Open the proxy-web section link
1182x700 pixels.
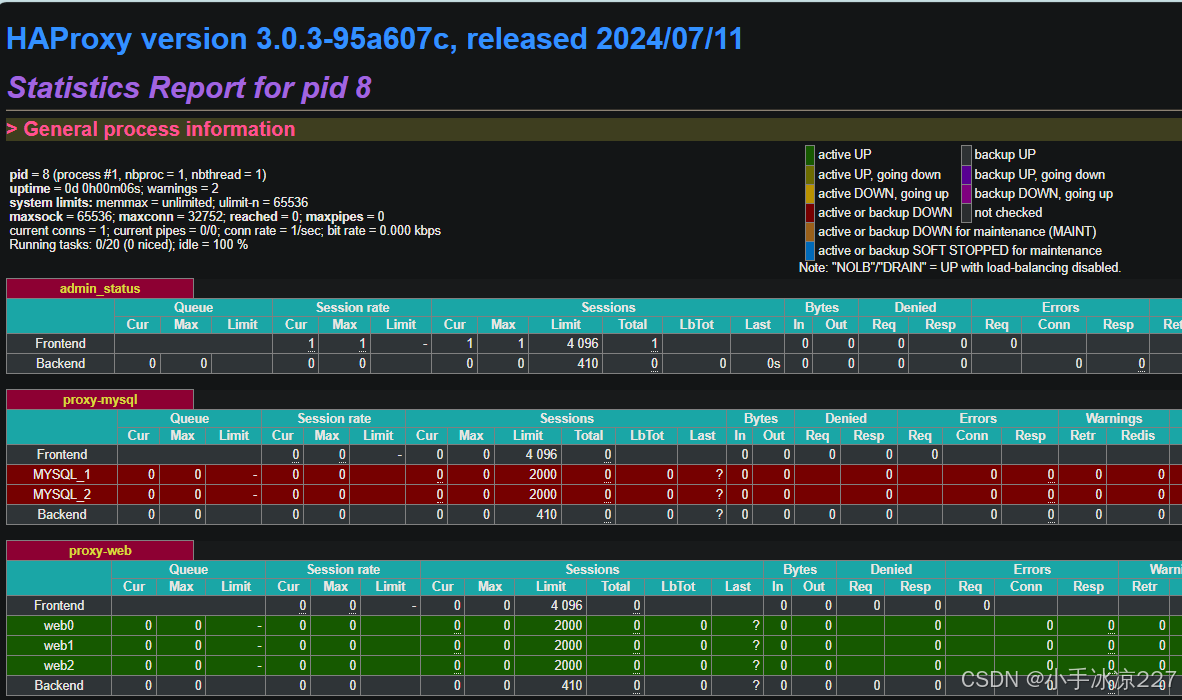(100, 551)
